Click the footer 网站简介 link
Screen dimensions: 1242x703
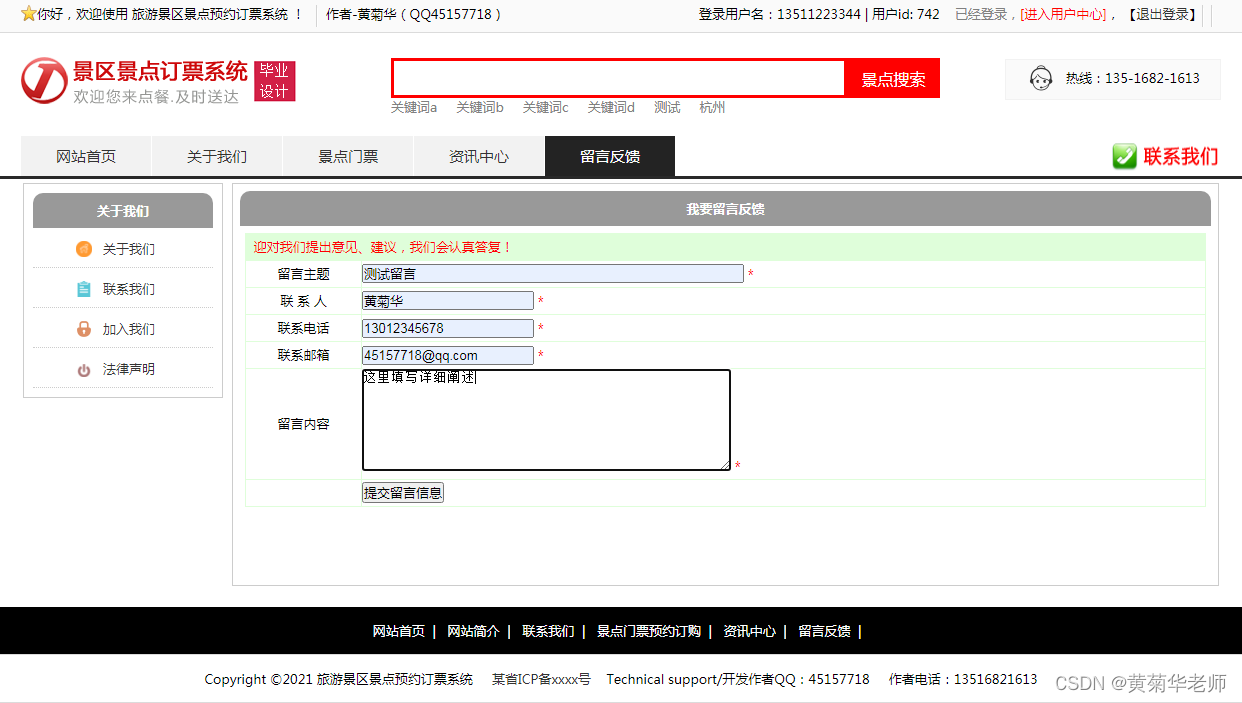point(473,631)
